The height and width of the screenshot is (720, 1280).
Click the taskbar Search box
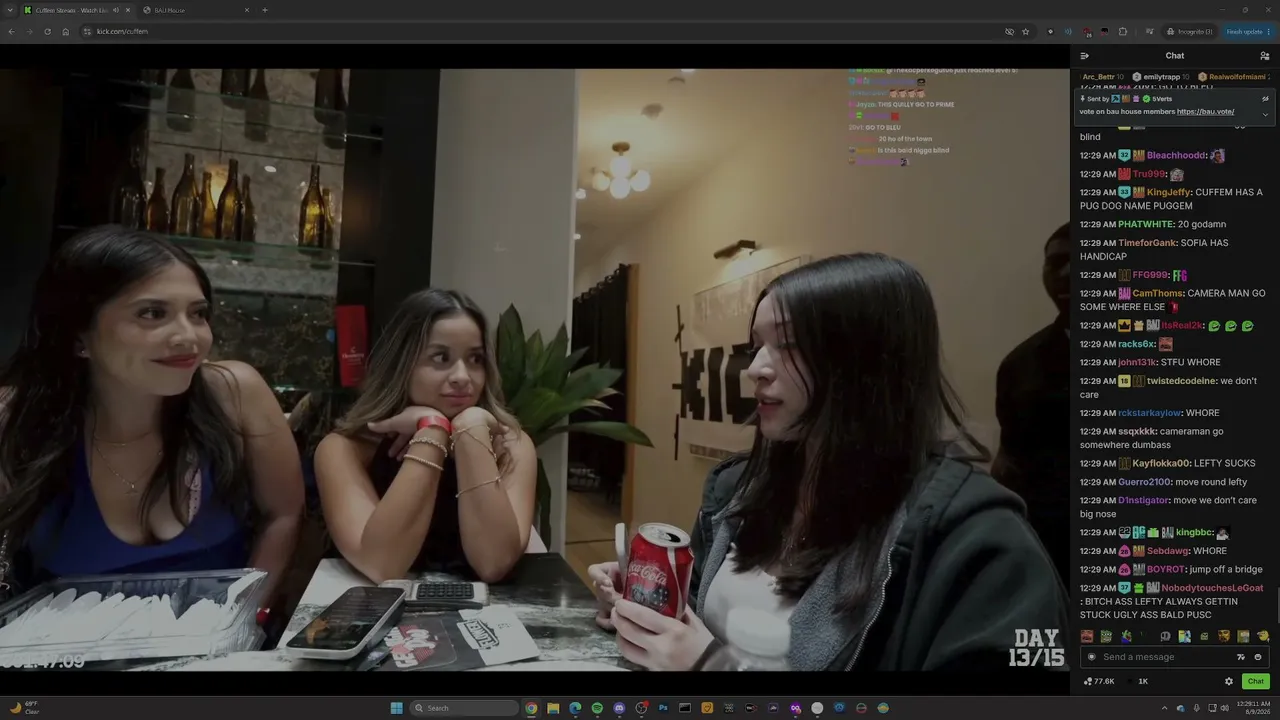pyautogui.click(x=465, y=708)
